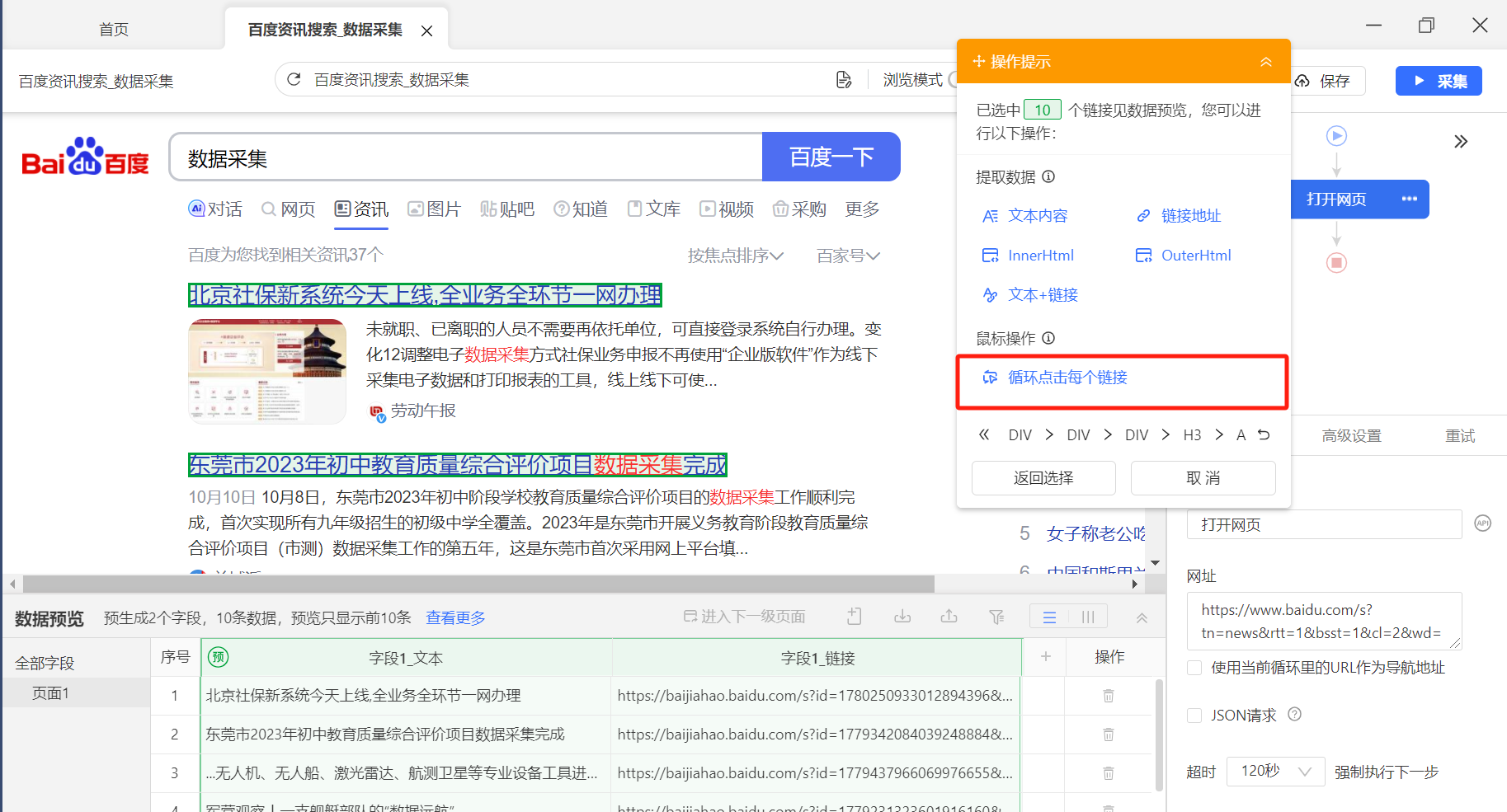Viewport: 1507px width, 812px height.
Task: Click the upload/export icon in data preview toolbar
Action: [x=949, y=617]
